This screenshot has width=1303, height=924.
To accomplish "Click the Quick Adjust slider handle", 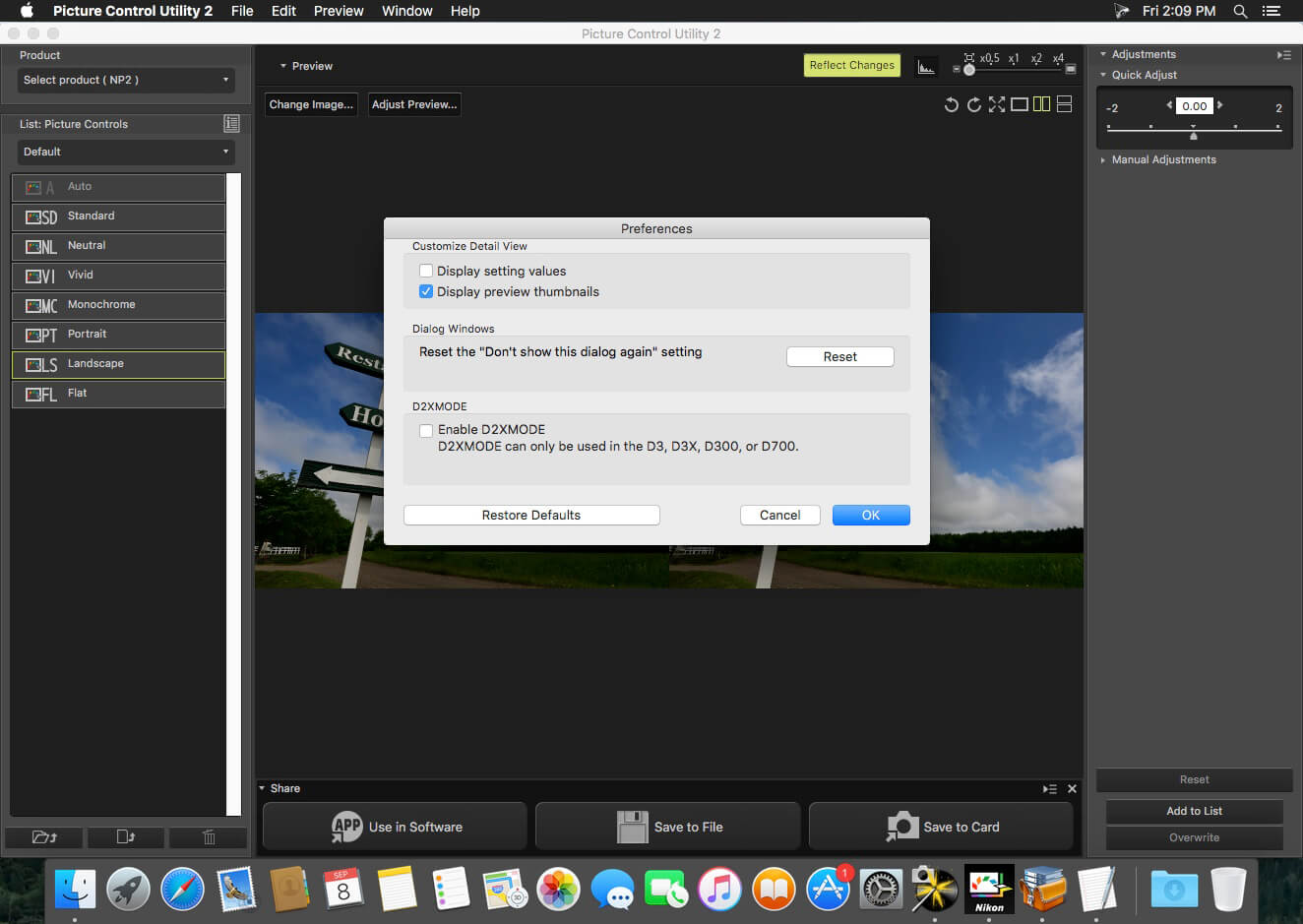I will click(x=1194, y=136).
